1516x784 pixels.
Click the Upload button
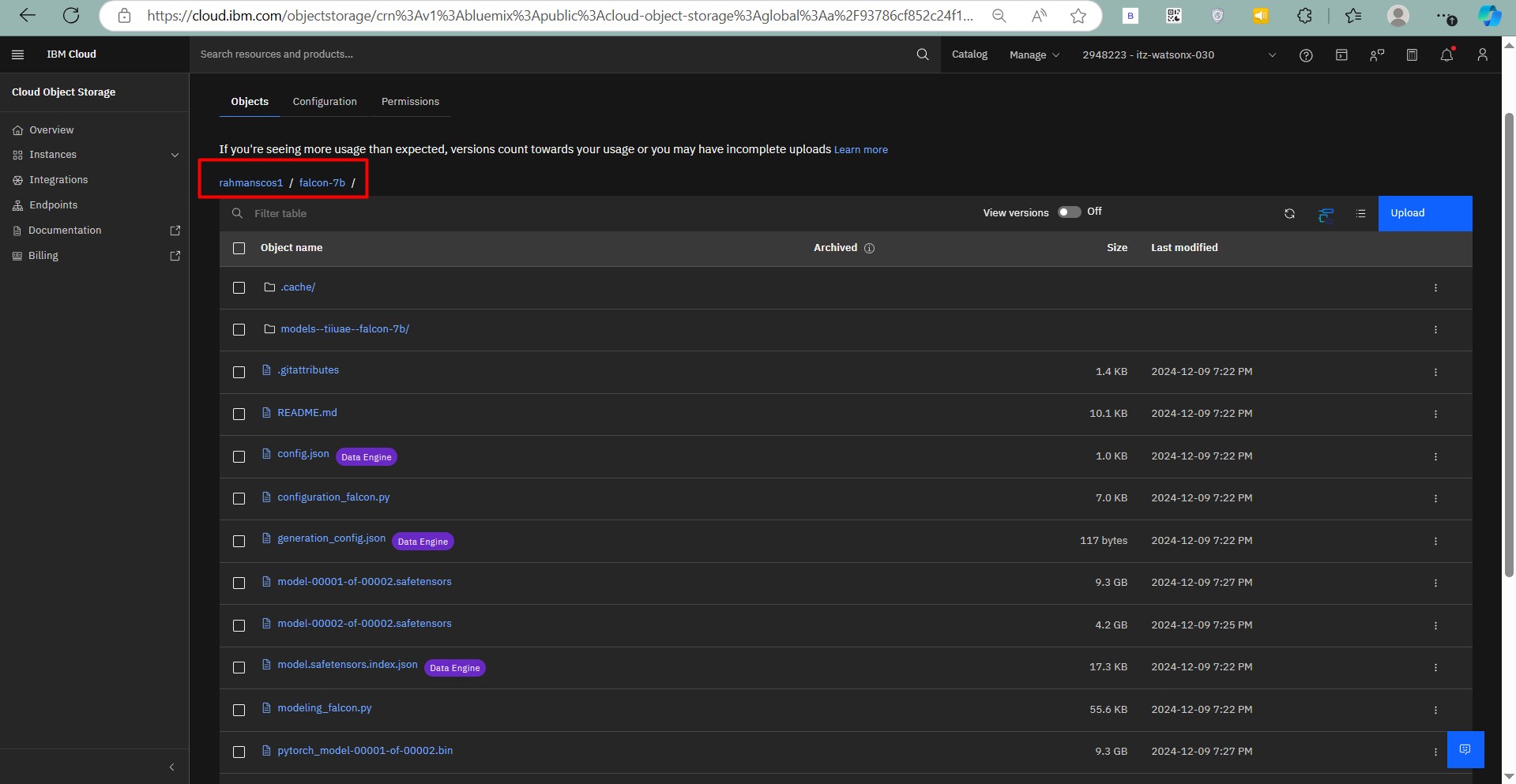click(1425, 214)
